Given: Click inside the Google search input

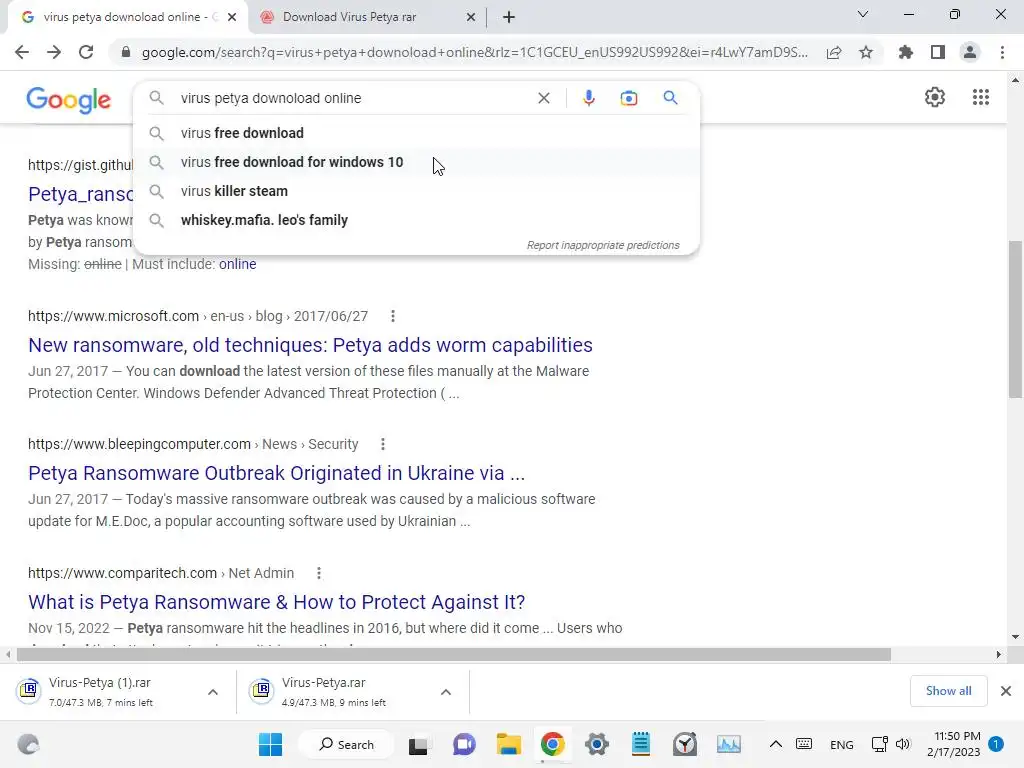Looking at the screenshot, I should [353, 98].
